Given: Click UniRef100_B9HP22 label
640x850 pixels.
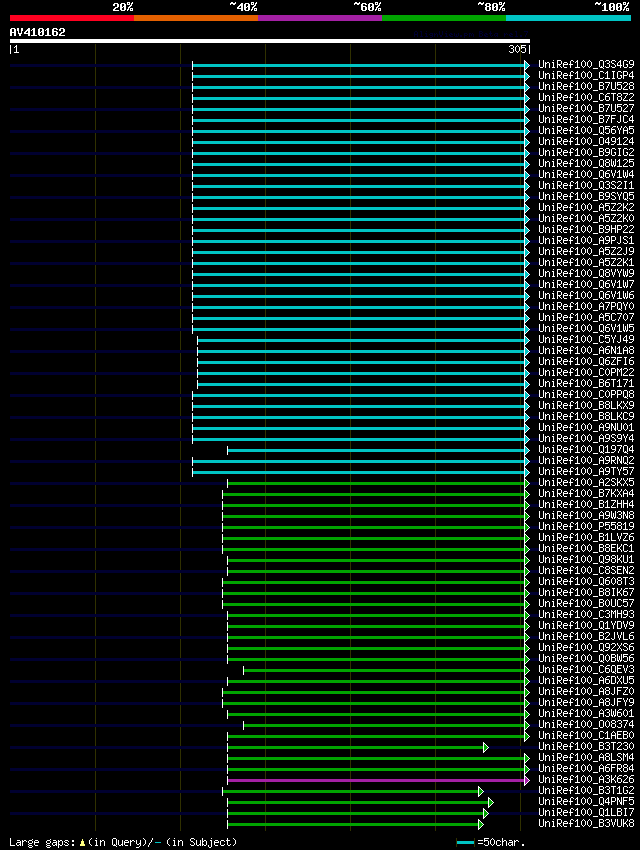Looking at the screenshot, I should click(586, 229).
